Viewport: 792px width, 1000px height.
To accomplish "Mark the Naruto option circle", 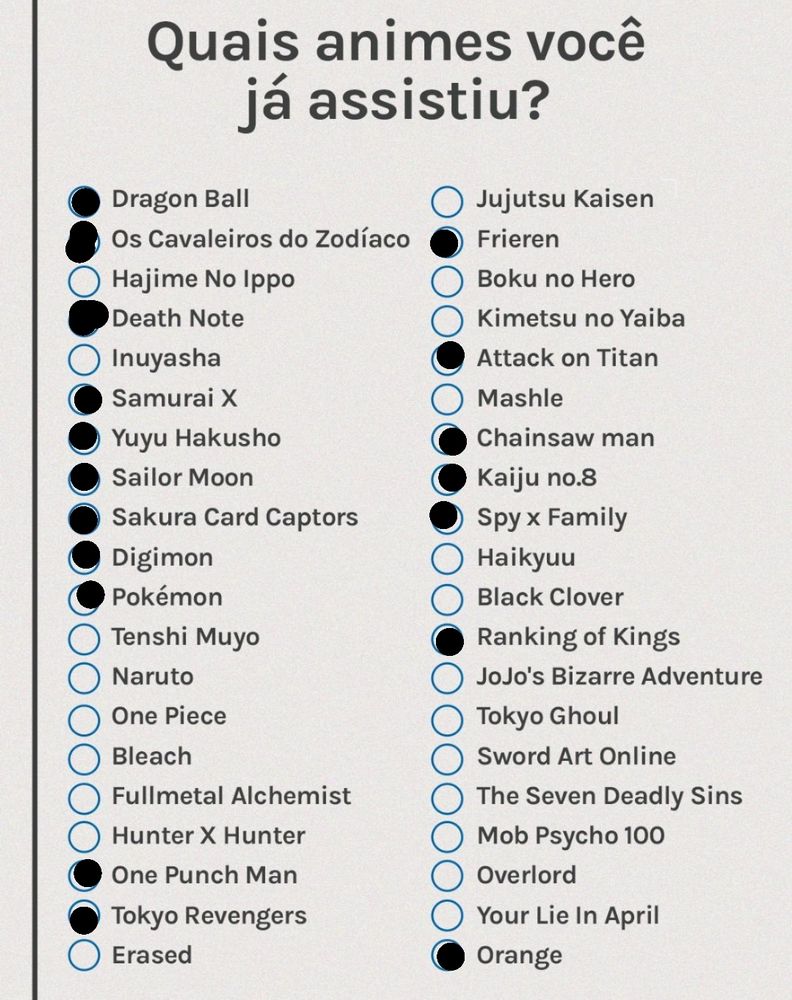I will tap(84, 678).
